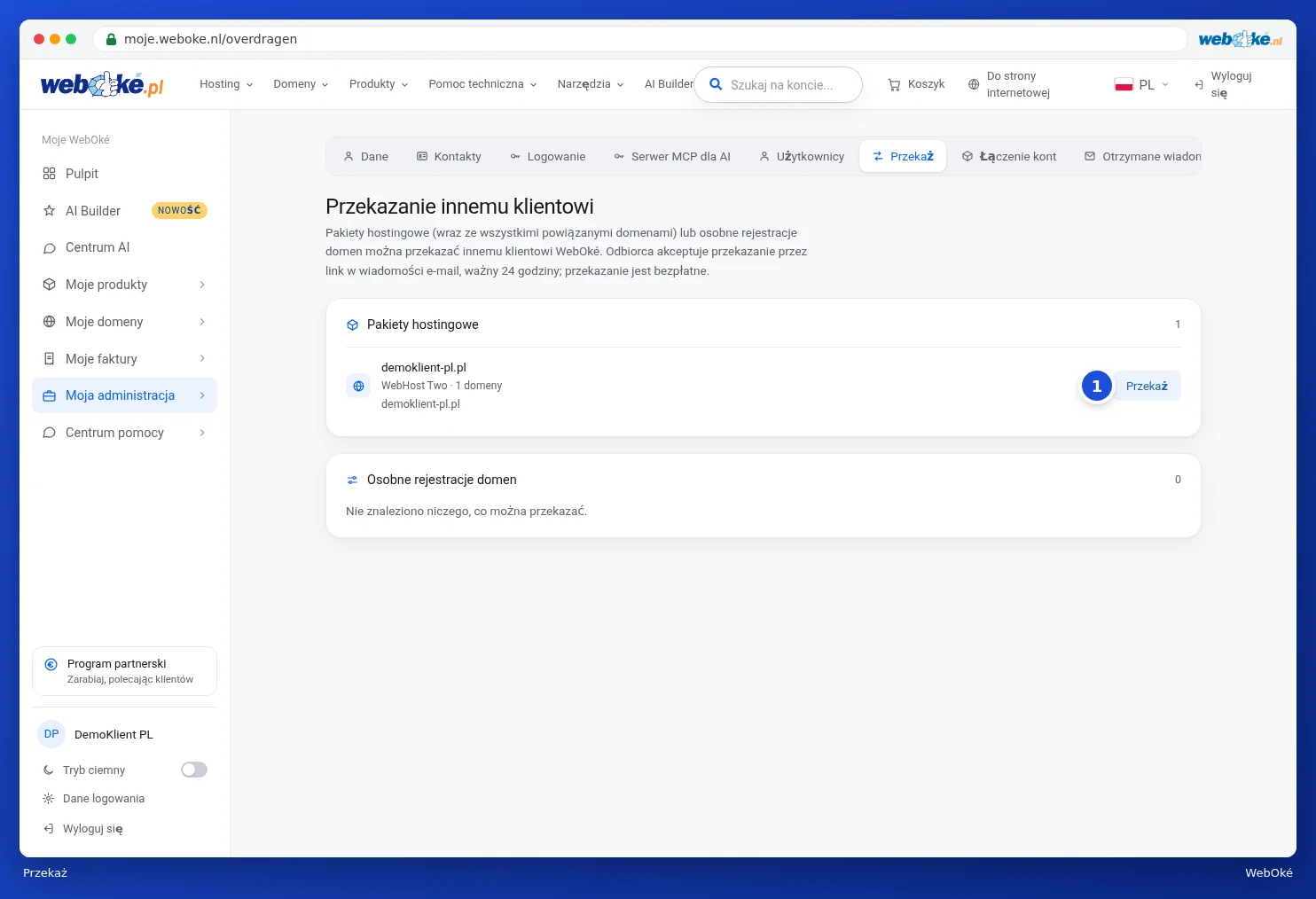Open the Użytkownicy tab
1316x899 pixels.
tap(802, 156)
